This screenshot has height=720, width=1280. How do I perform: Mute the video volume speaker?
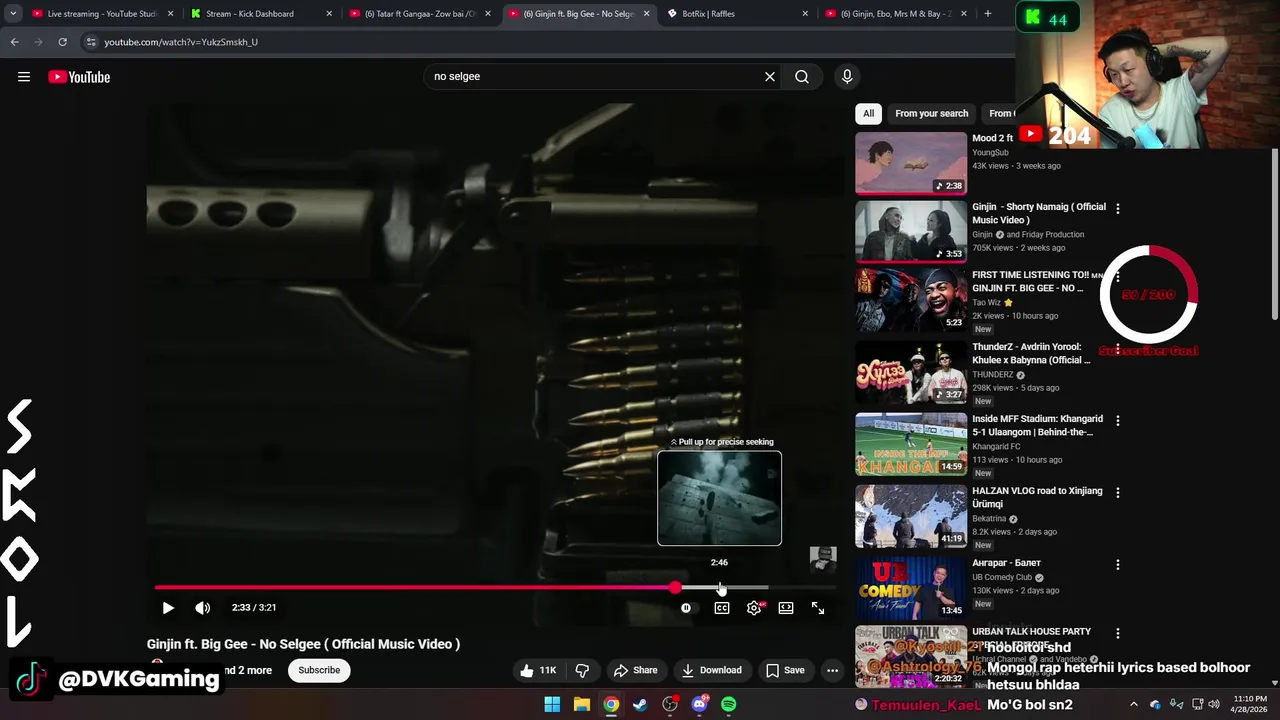203,608
